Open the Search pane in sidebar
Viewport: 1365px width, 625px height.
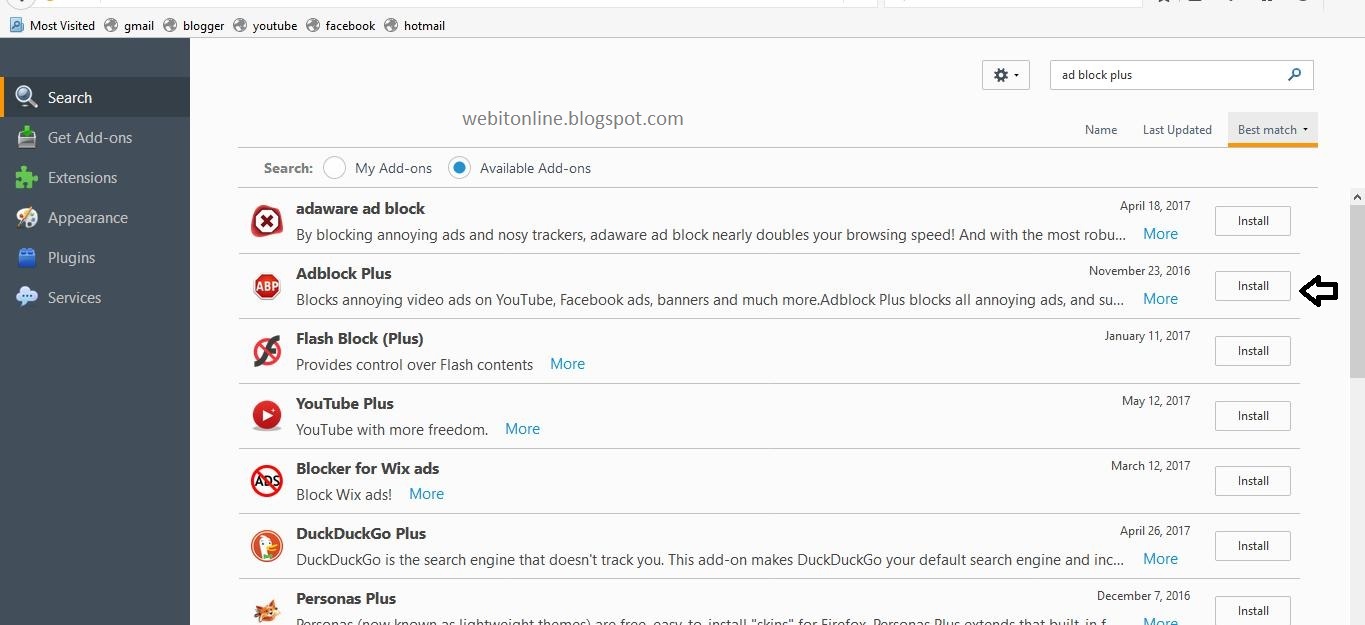(x=95, y=97)
